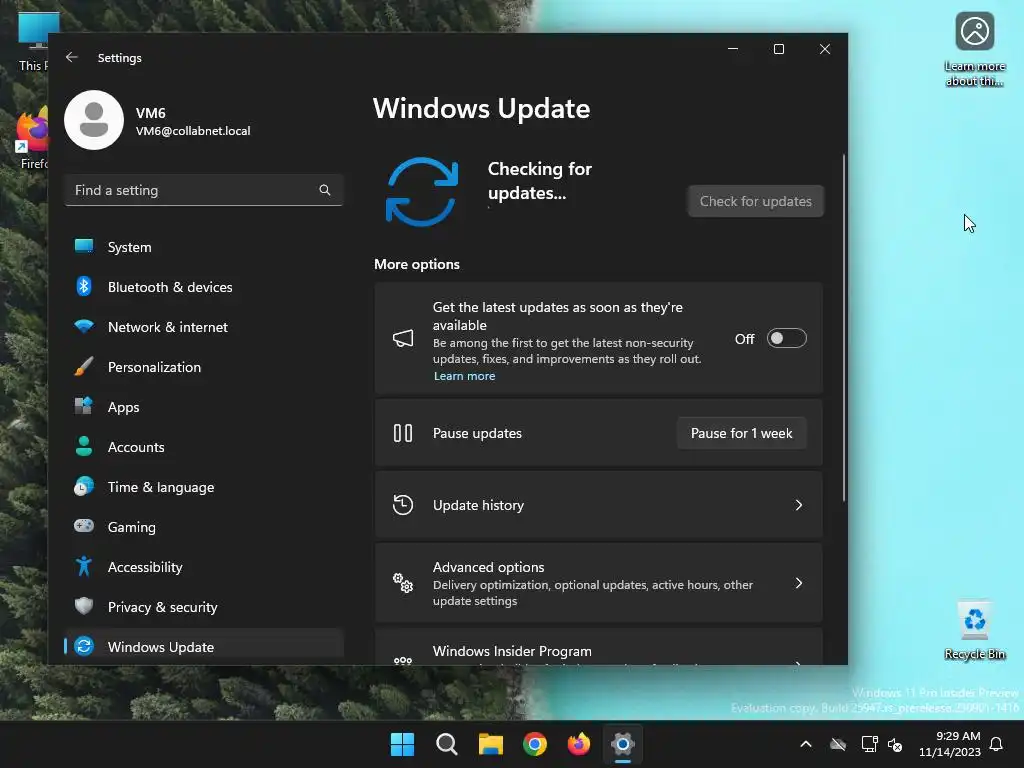This screenshot has height=768, width=1024.
Task: Open the Windows Start menu
Action: (402, 744)
